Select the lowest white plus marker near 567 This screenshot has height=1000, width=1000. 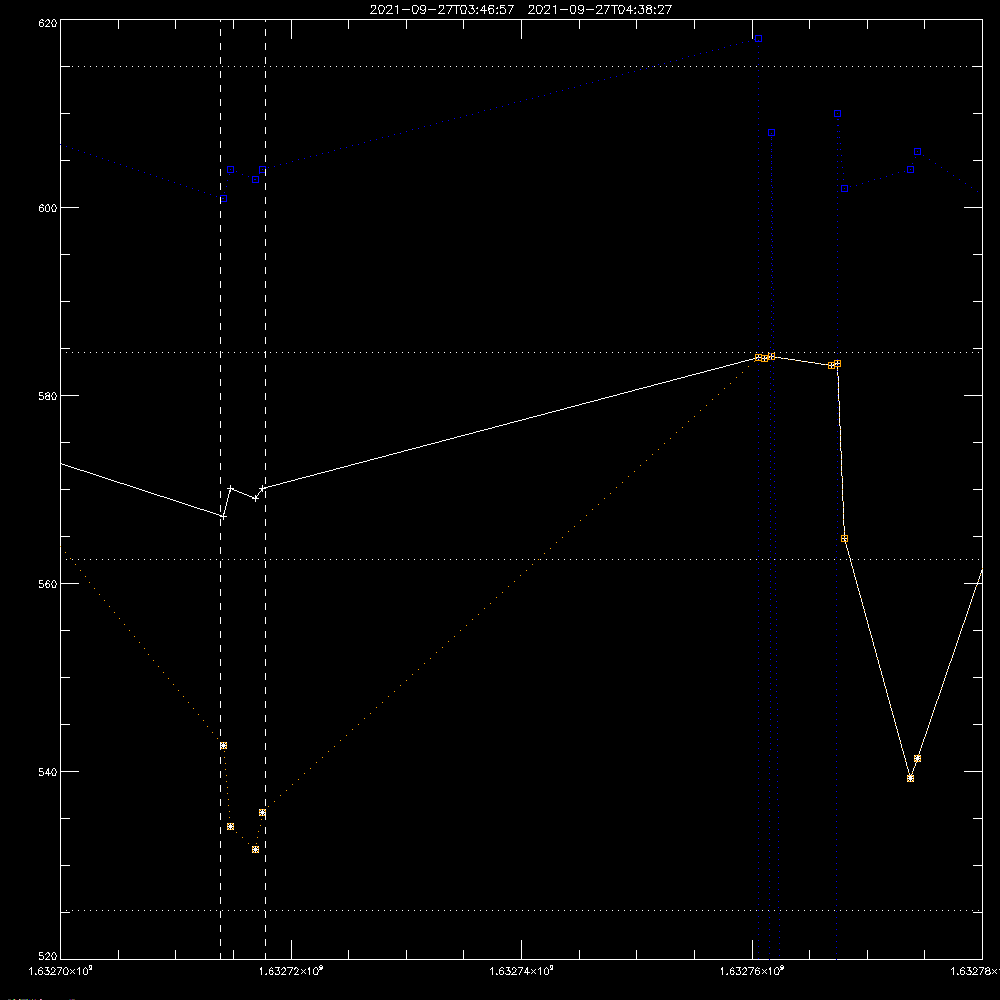coord(223,516)
